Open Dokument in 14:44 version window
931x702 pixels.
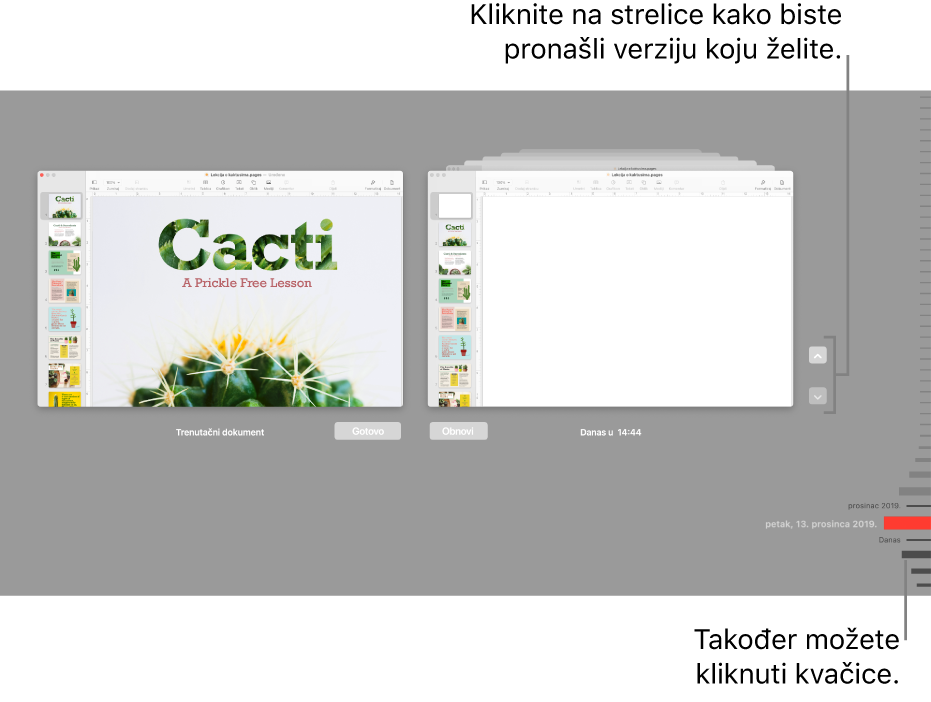tap(782, 184)
